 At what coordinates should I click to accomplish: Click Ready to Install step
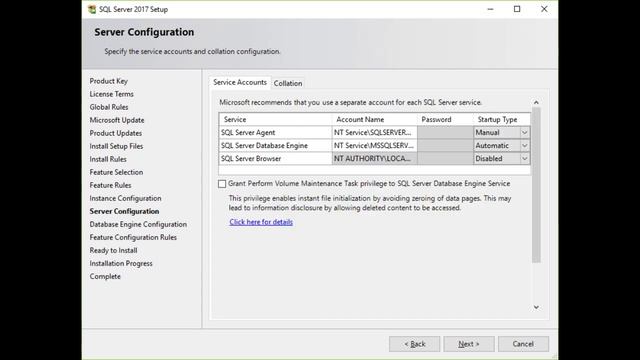tap(113, 251)
